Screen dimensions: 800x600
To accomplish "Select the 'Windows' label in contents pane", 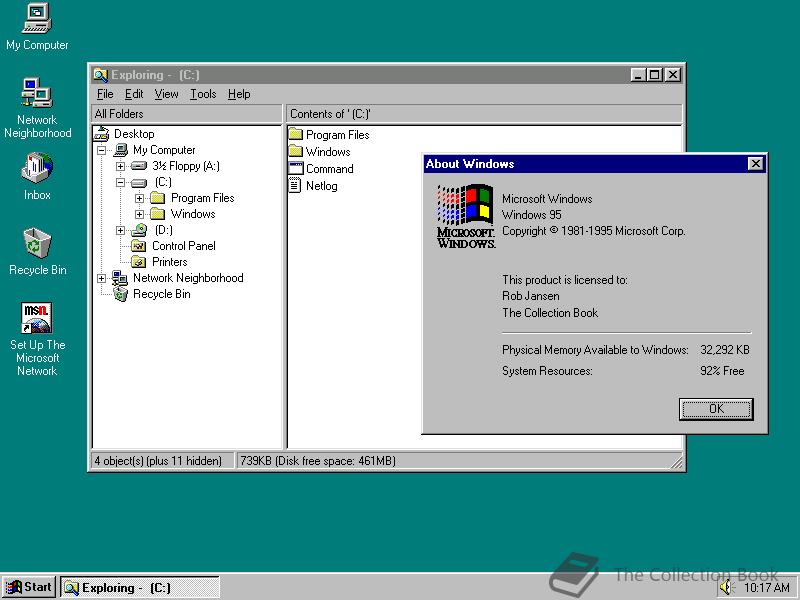I will (x=328, y=152).
